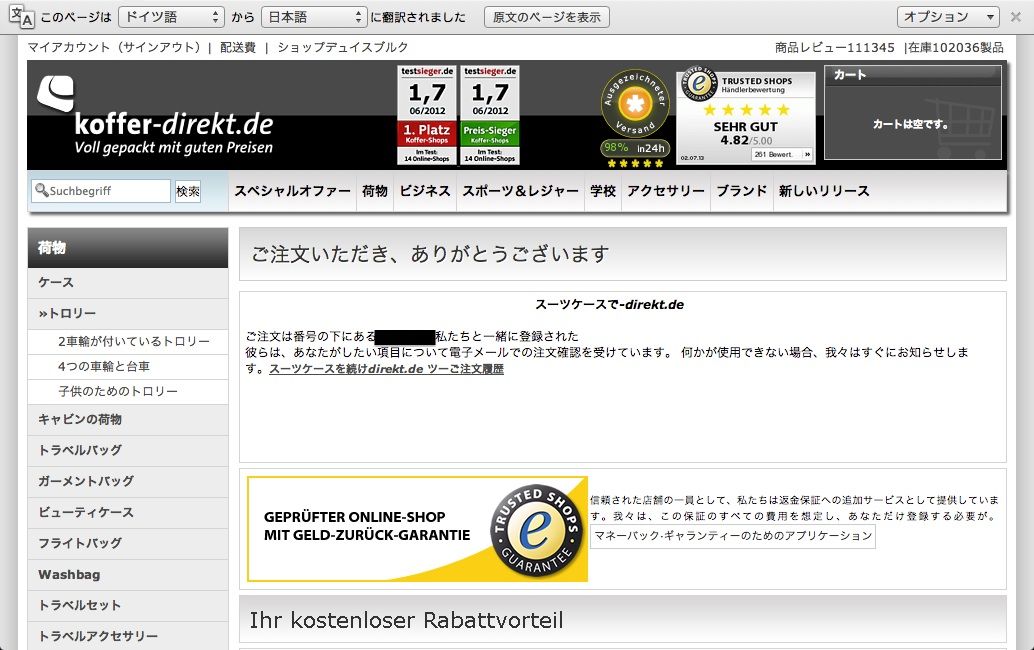Select Washbag category

click(x=128, y=575)
